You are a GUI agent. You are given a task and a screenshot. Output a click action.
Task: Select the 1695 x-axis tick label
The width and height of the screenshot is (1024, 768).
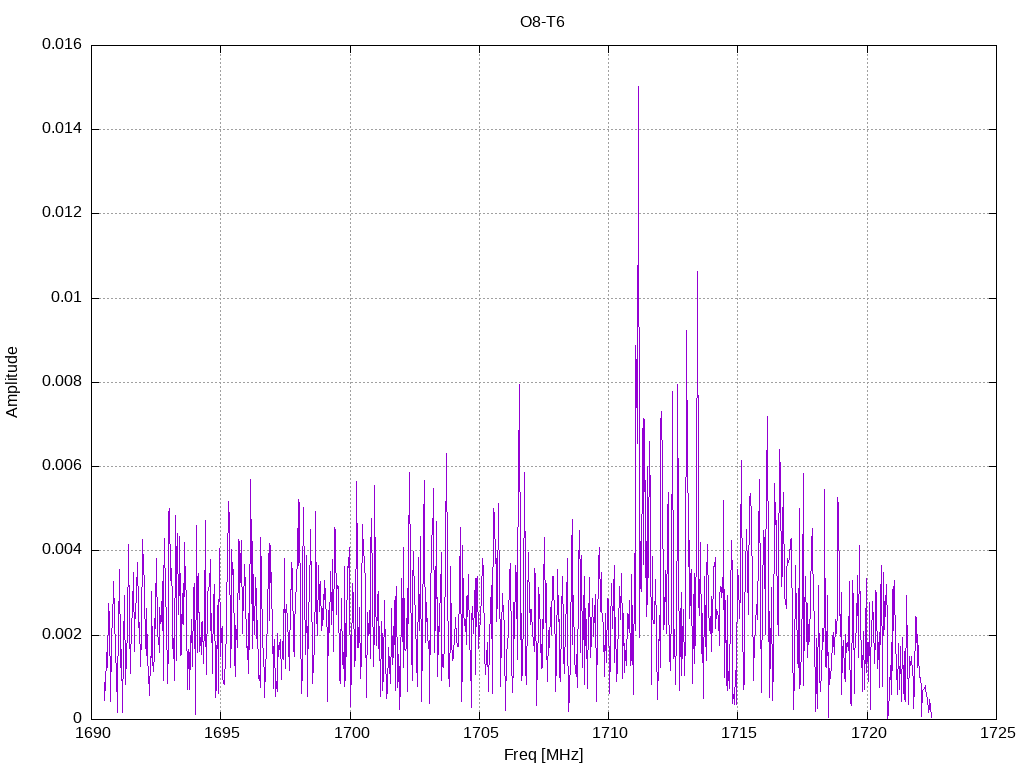pyautogui.click(x=221, y=733)
